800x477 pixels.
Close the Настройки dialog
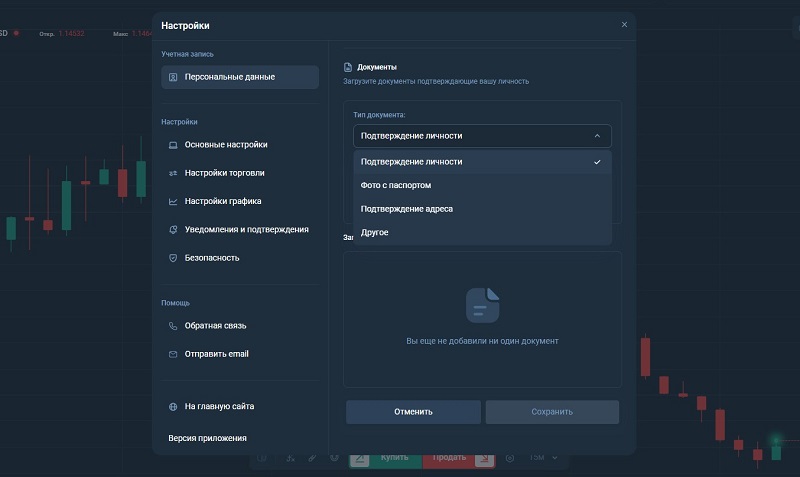pyautogui.click(x=624, y=24)
